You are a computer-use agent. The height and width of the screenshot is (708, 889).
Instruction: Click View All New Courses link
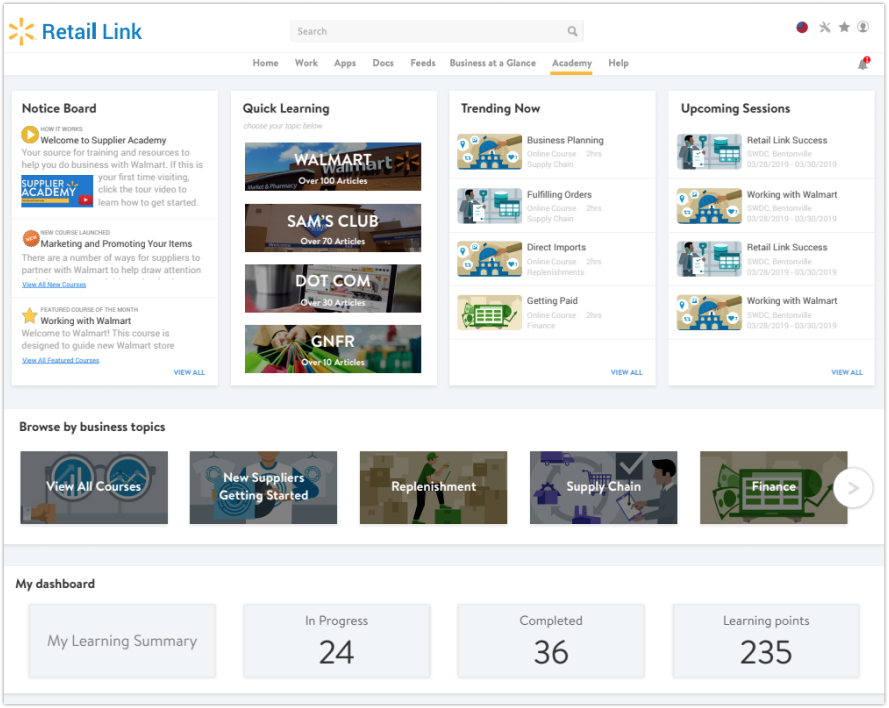(x=54, y=285)
